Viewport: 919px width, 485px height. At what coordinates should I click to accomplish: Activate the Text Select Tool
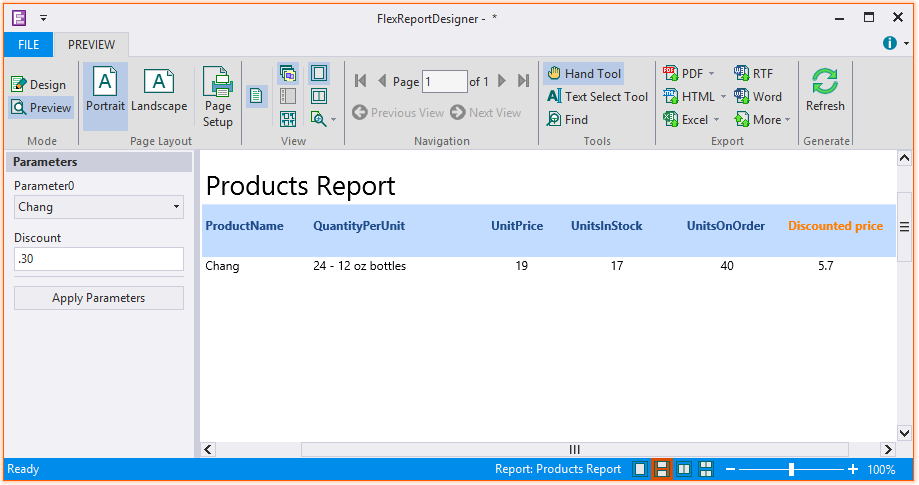pos(597,97)
